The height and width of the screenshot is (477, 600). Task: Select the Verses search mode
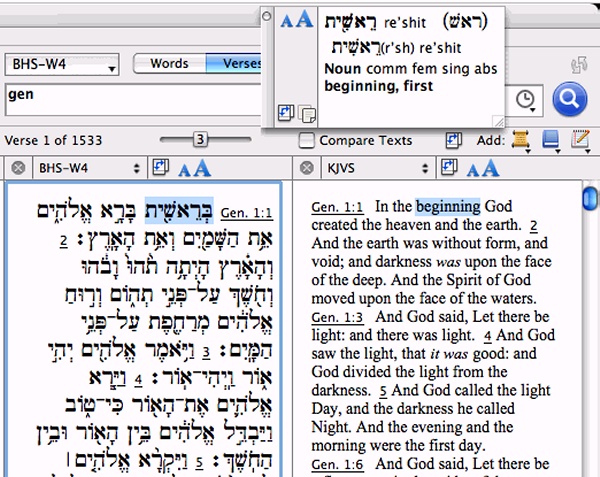(x=235, y=63)
